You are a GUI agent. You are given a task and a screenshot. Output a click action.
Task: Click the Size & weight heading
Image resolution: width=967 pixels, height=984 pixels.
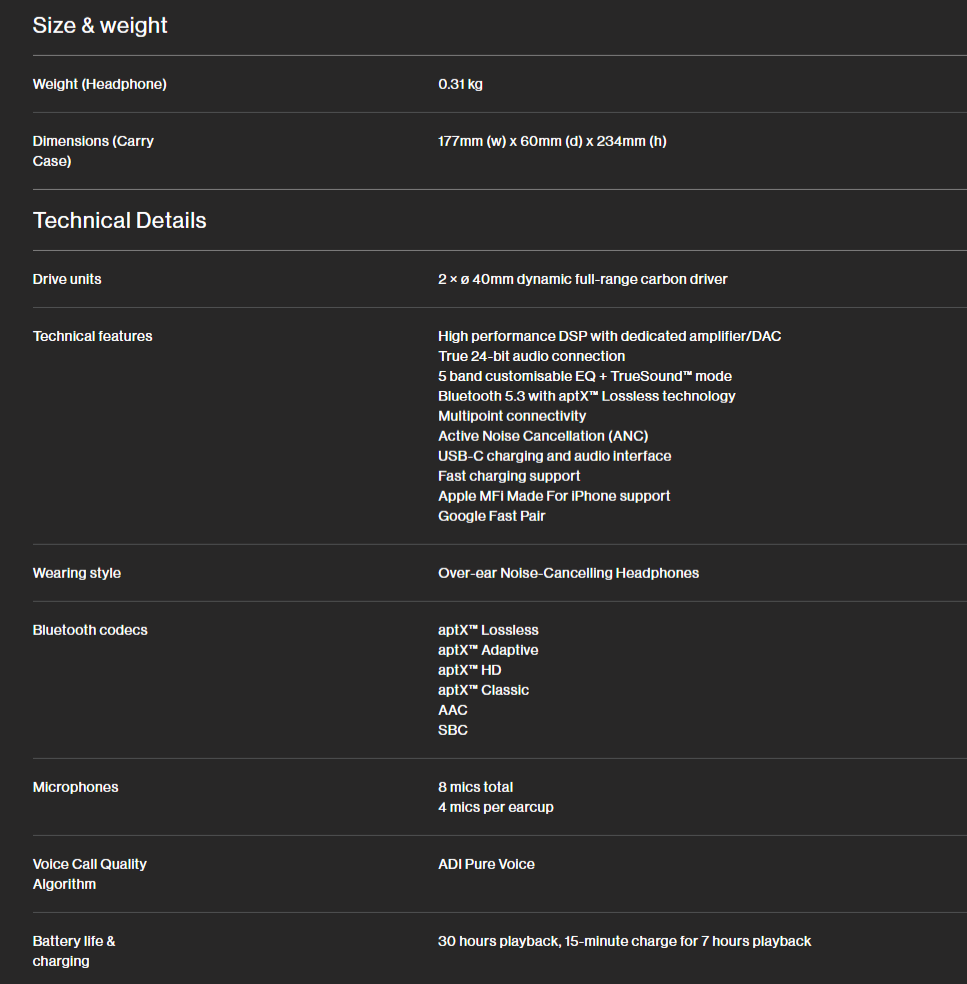tap(100, 26)
